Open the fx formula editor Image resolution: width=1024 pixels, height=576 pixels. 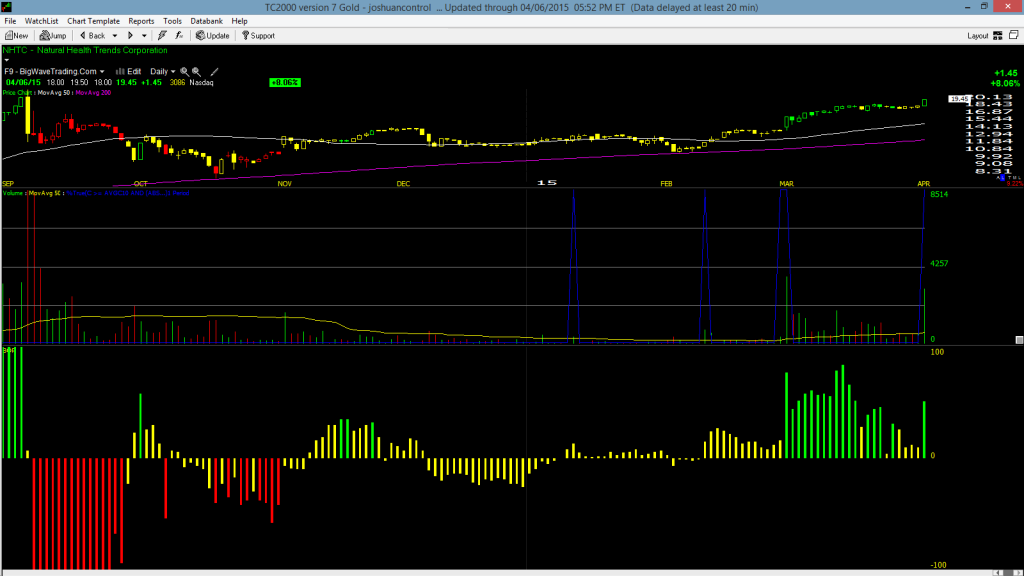pos(179,36)
